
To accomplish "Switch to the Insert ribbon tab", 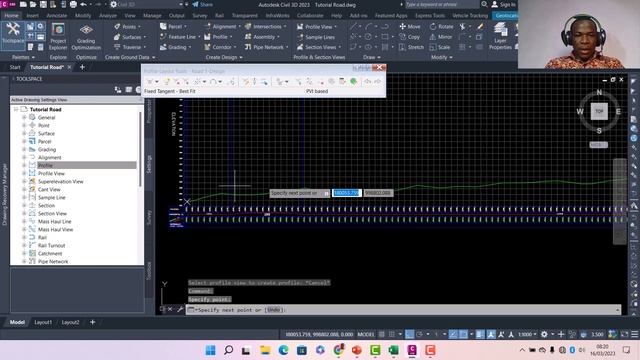I will [x=33, y=16].
